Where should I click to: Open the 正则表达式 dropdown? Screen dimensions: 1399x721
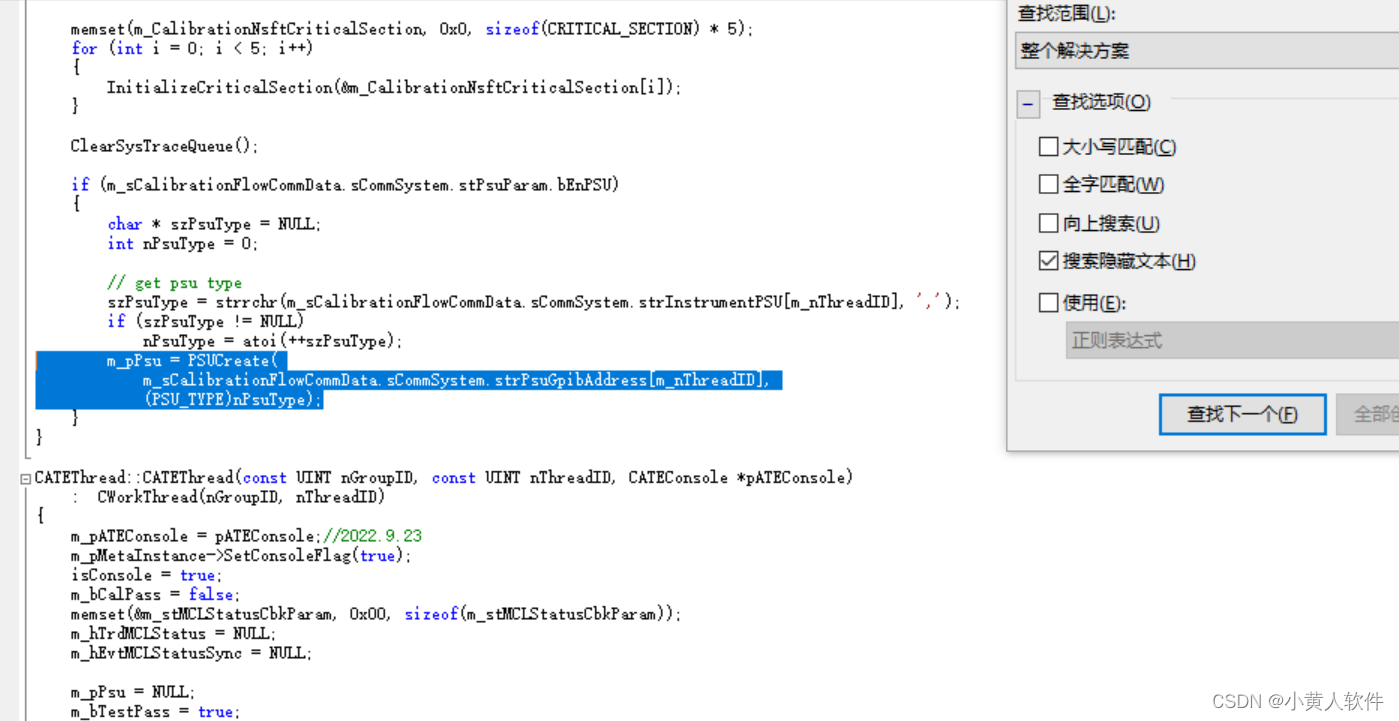[1232, 340]
